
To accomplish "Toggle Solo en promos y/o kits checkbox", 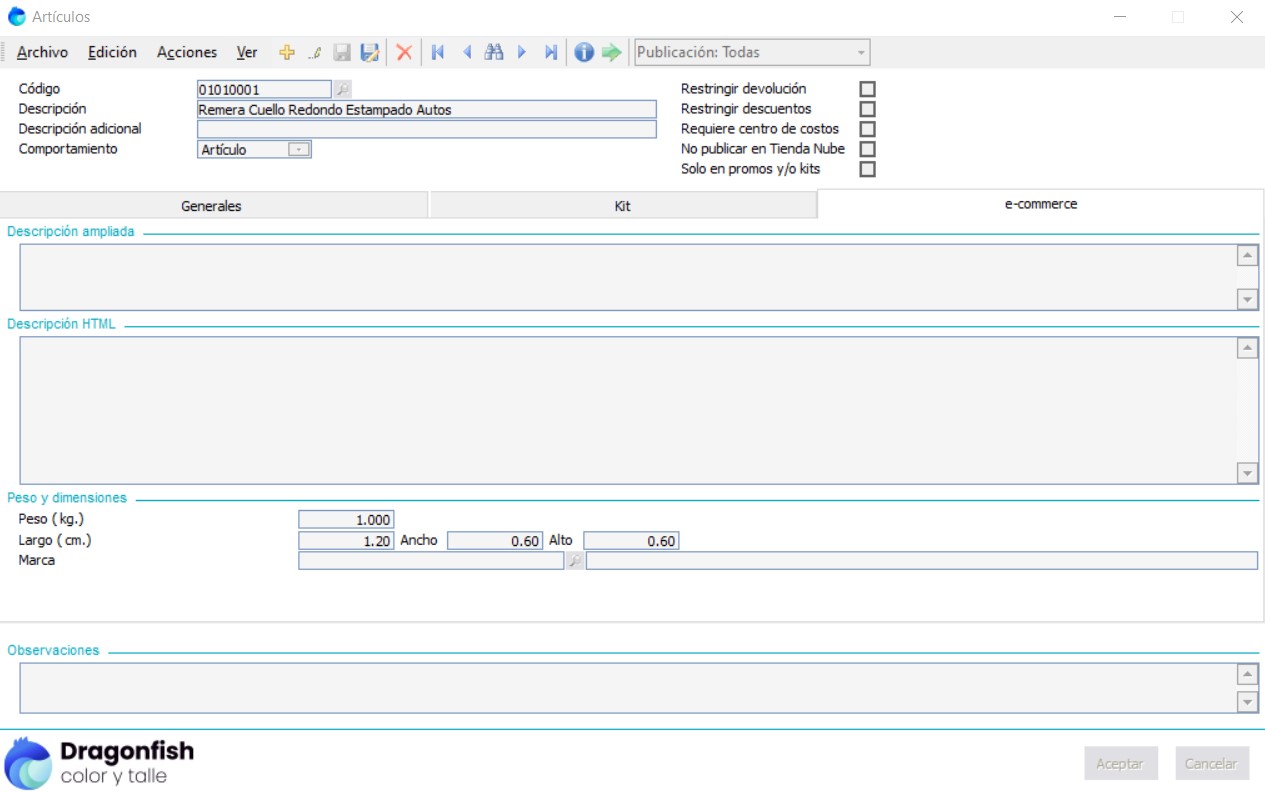I will pyautogui.click(x=867, y=169).
